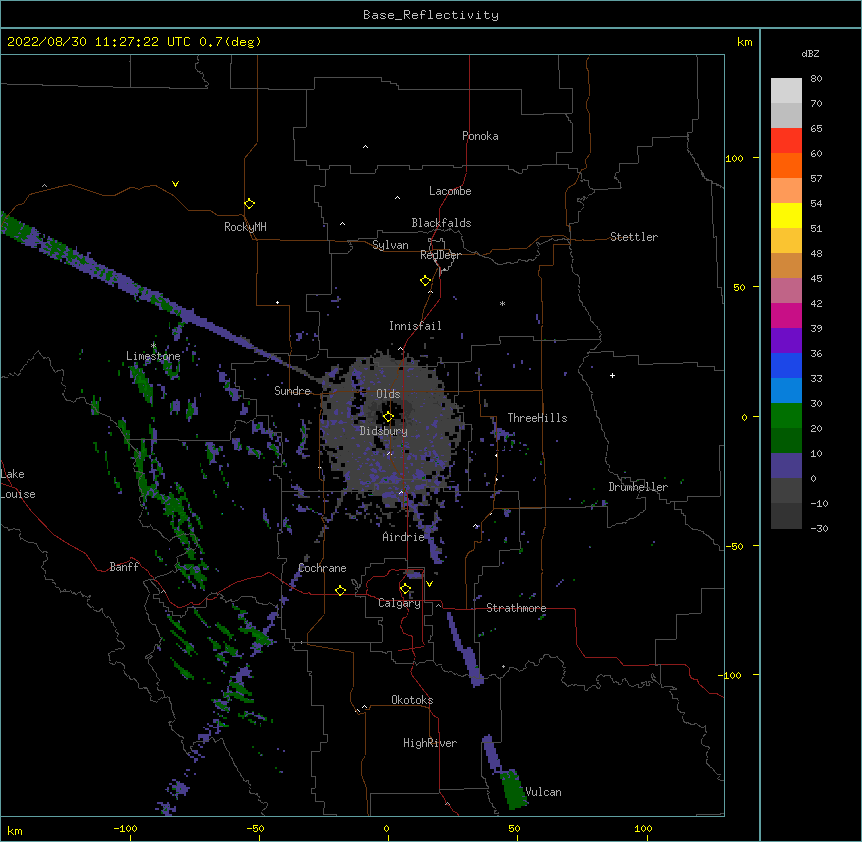Click the Didsbury city label
The image size is (862, 842).
point(384,431)
